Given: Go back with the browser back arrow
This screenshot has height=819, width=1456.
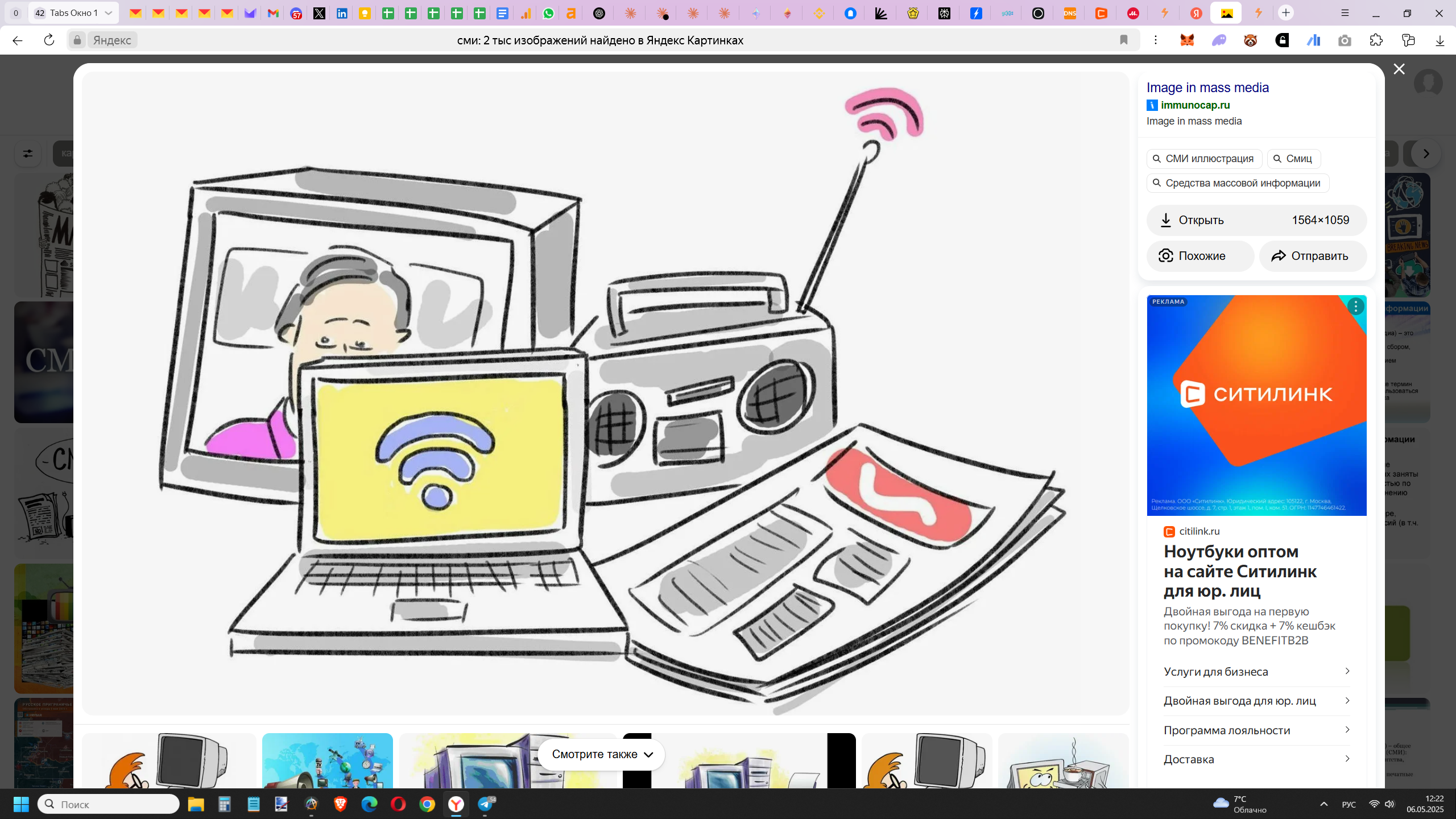Looking at the screenshot, I should pos(18,40).
